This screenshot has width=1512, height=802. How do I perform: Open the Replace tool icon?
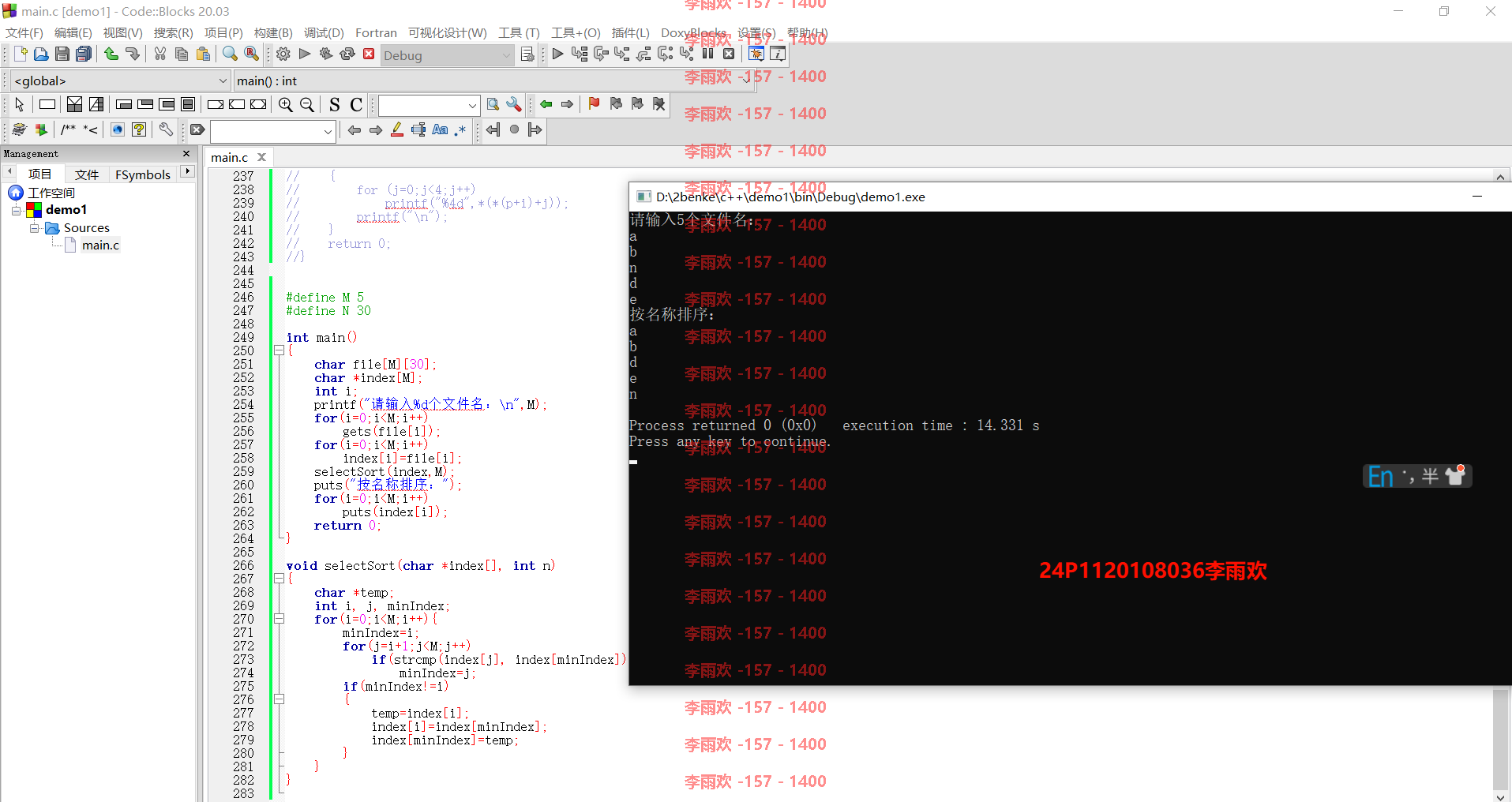point(251,54)
